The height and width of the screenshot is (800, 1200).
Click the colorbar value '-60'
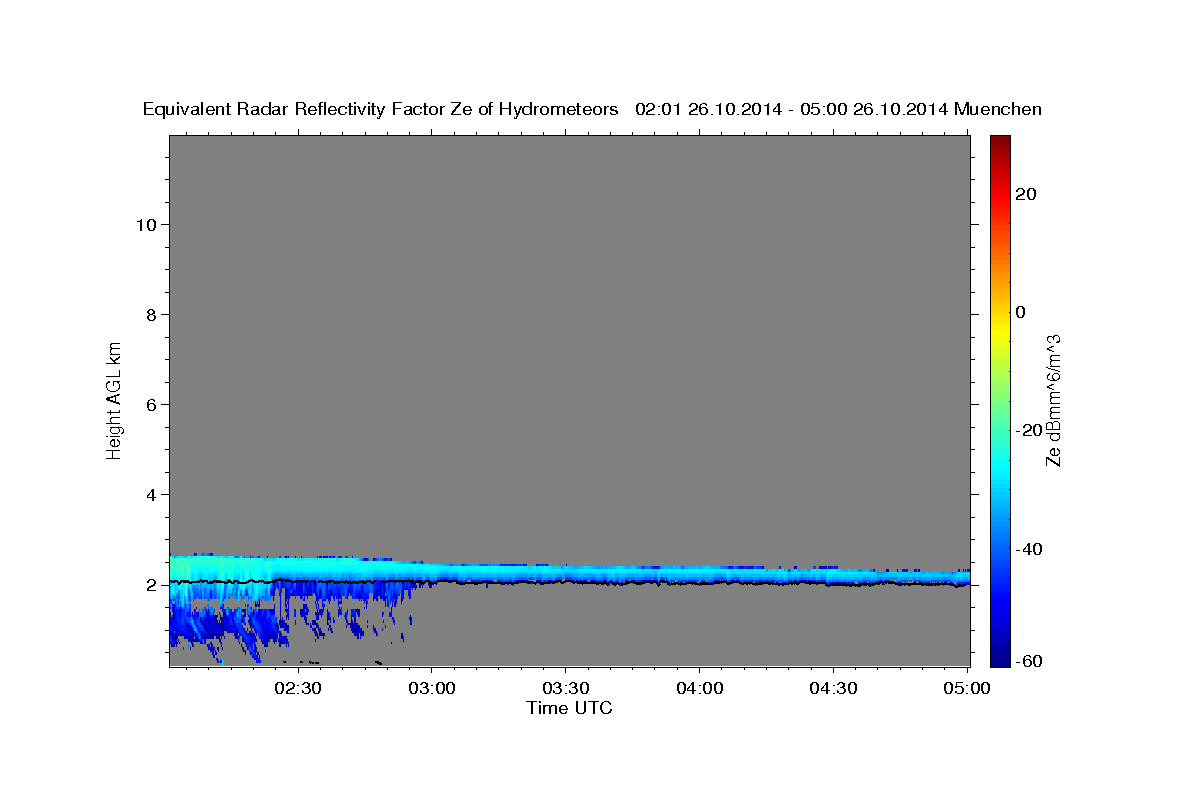tap(1028, 661)
